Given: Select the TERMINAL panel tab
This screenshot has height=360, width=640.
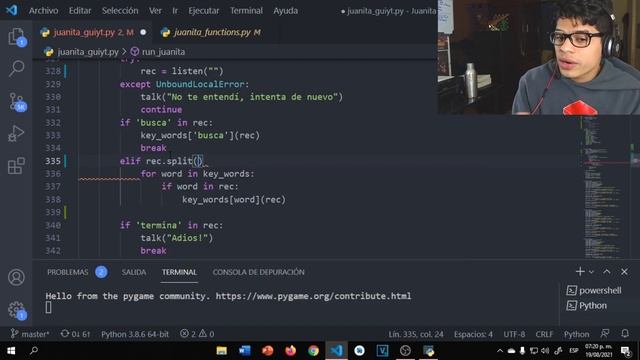Looking at the screenshot, I should pos(179,272).
